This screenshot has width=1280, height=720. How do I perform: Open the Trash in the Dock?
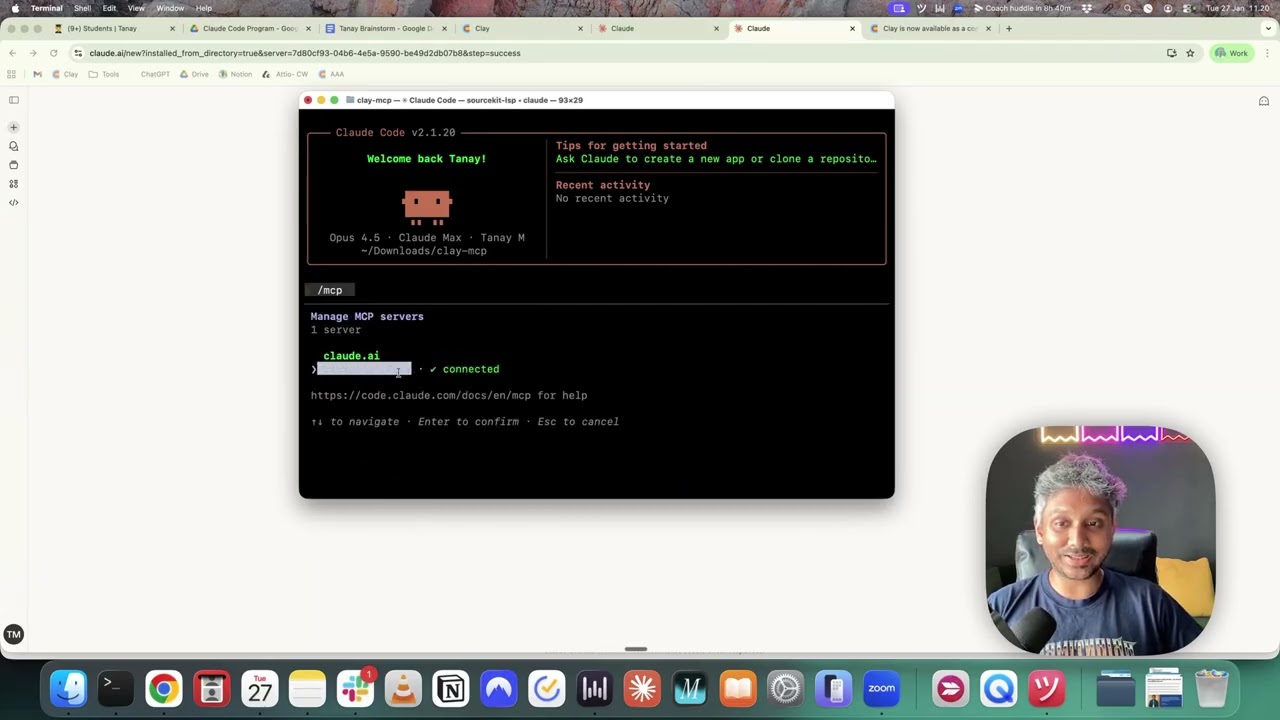coord(1212,688)
